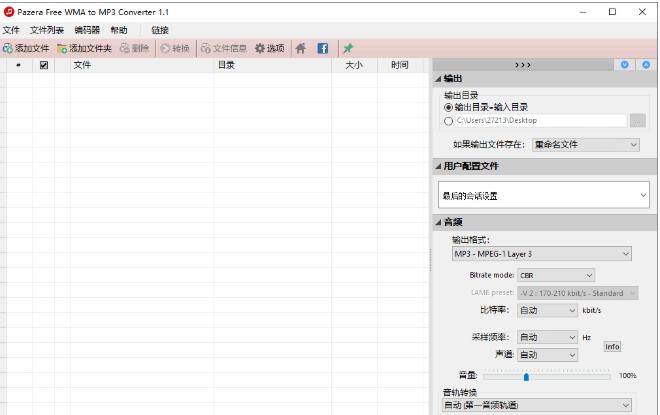Screen dimensions: 660x415
Task: Open the 输出格式 MP3 format dropdown
Action: coord(541,254)
